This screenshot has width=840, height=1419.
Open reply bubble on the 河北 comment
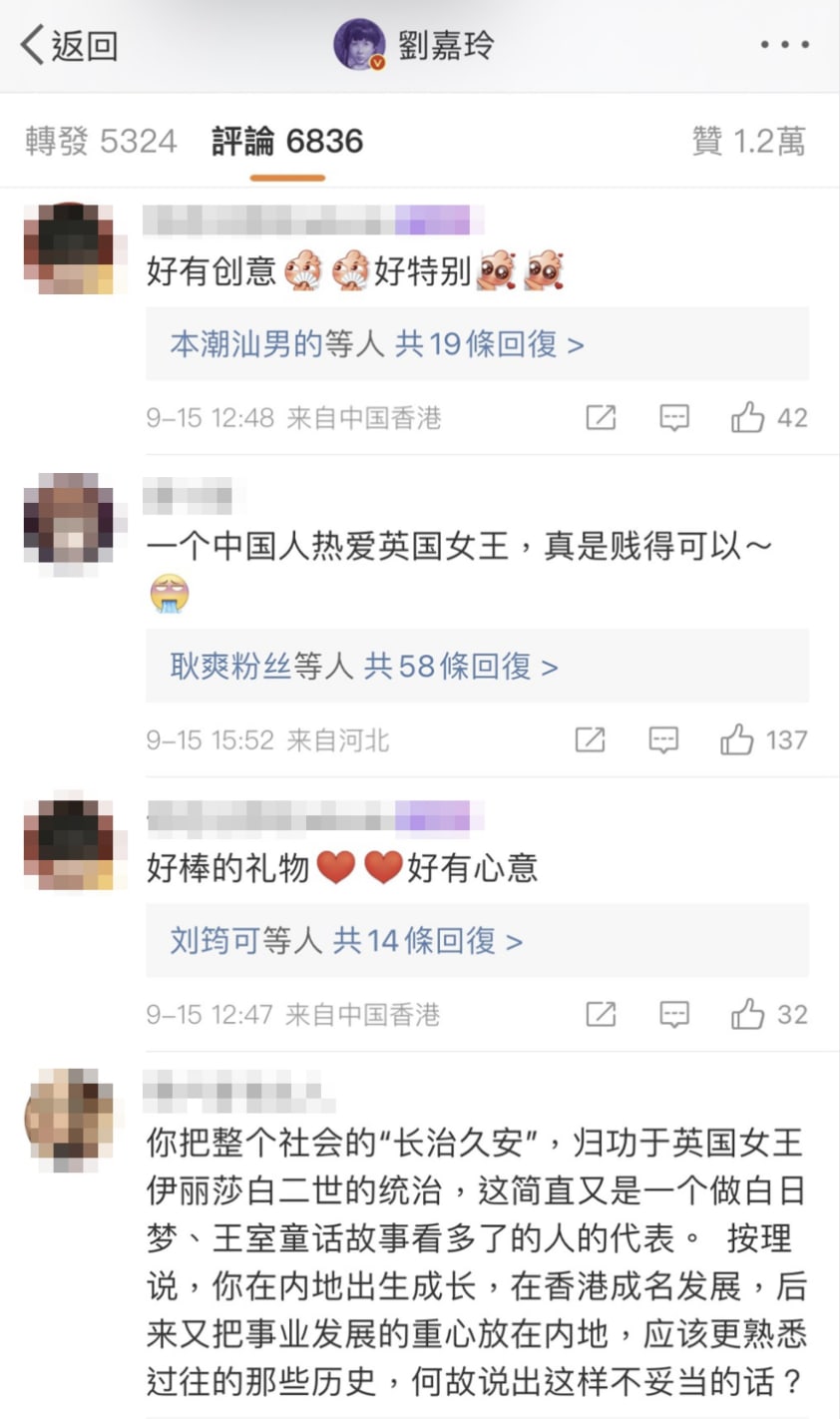click(x=663, y=739)
